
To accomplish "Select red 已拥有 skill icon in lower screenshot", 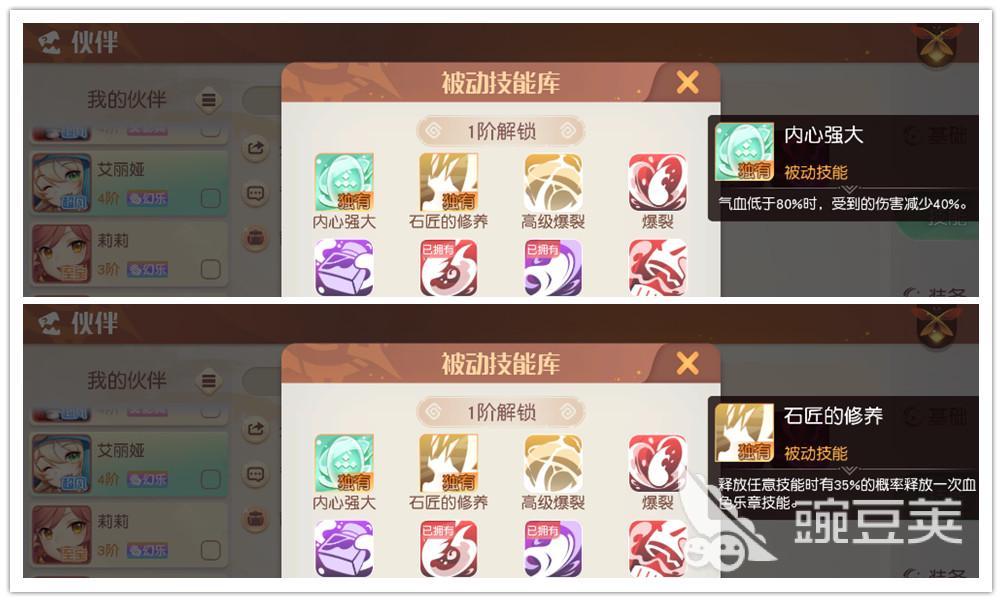I will point(449,548).
